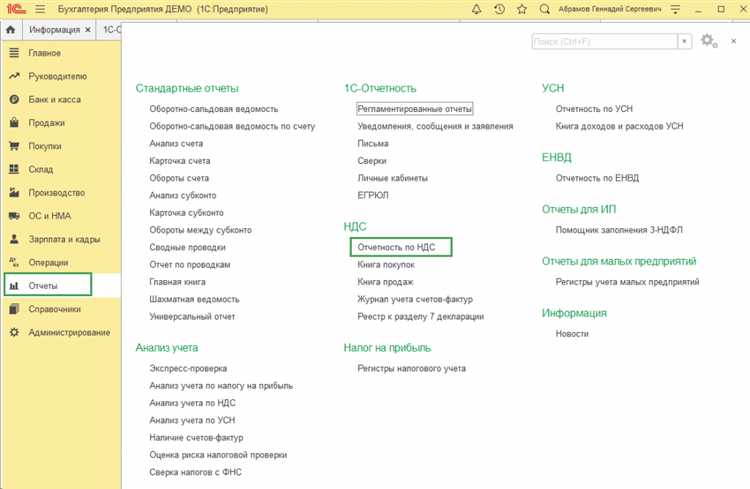Image resolution: width=750 pixels, height=489 pixels.
Task: Open favorites star icon in title bar
Action: (x=522, y=9)
